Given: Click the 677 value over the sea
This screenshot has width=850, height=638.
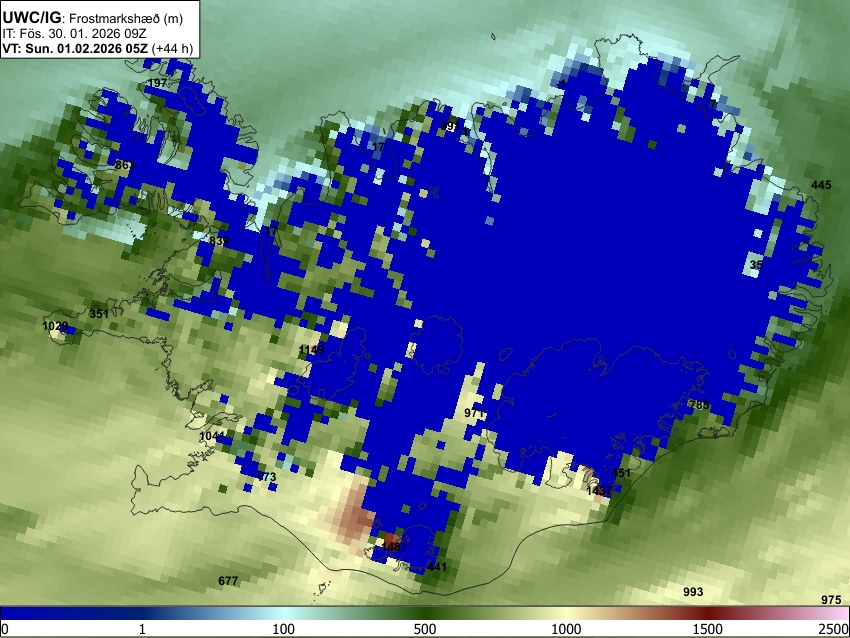Looking at the screenshot, I should click(228, 581).
